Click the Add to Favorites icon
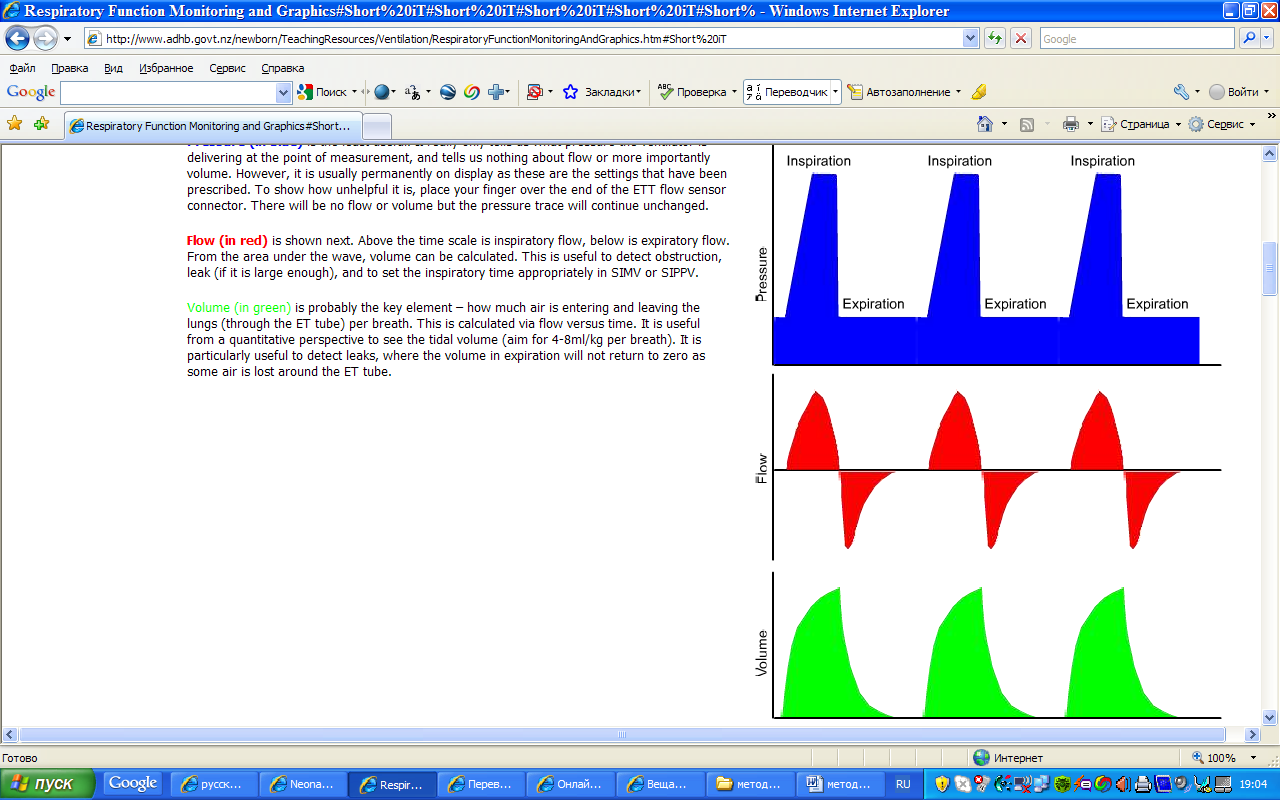1280x800 pixels. pyautogui.click(x=41, y=124)
